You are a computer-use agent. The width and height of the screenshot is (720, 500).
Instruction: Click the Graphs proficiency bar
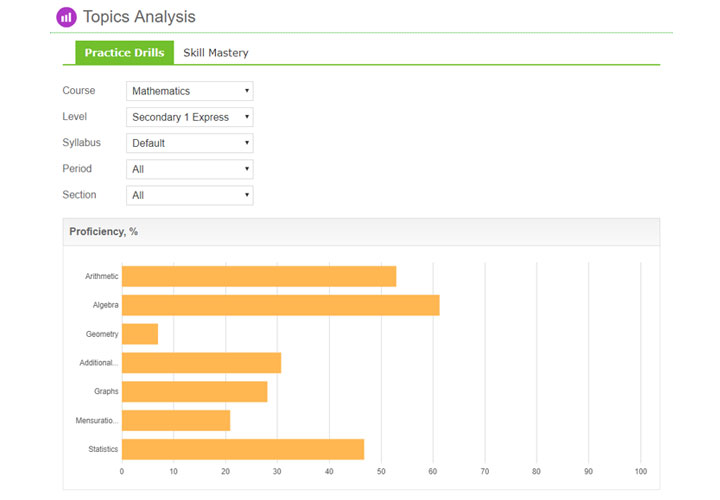pos(194,392)
